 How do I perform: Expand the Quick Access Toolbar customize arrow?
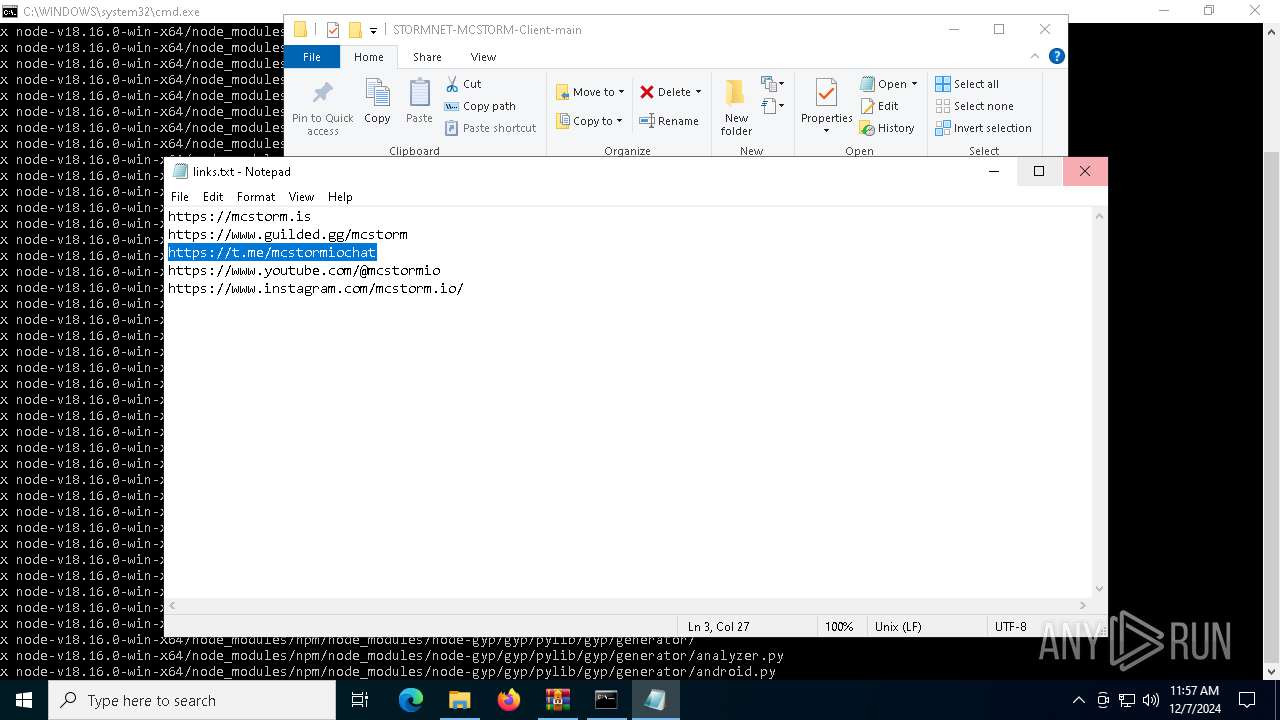[373, 30]
